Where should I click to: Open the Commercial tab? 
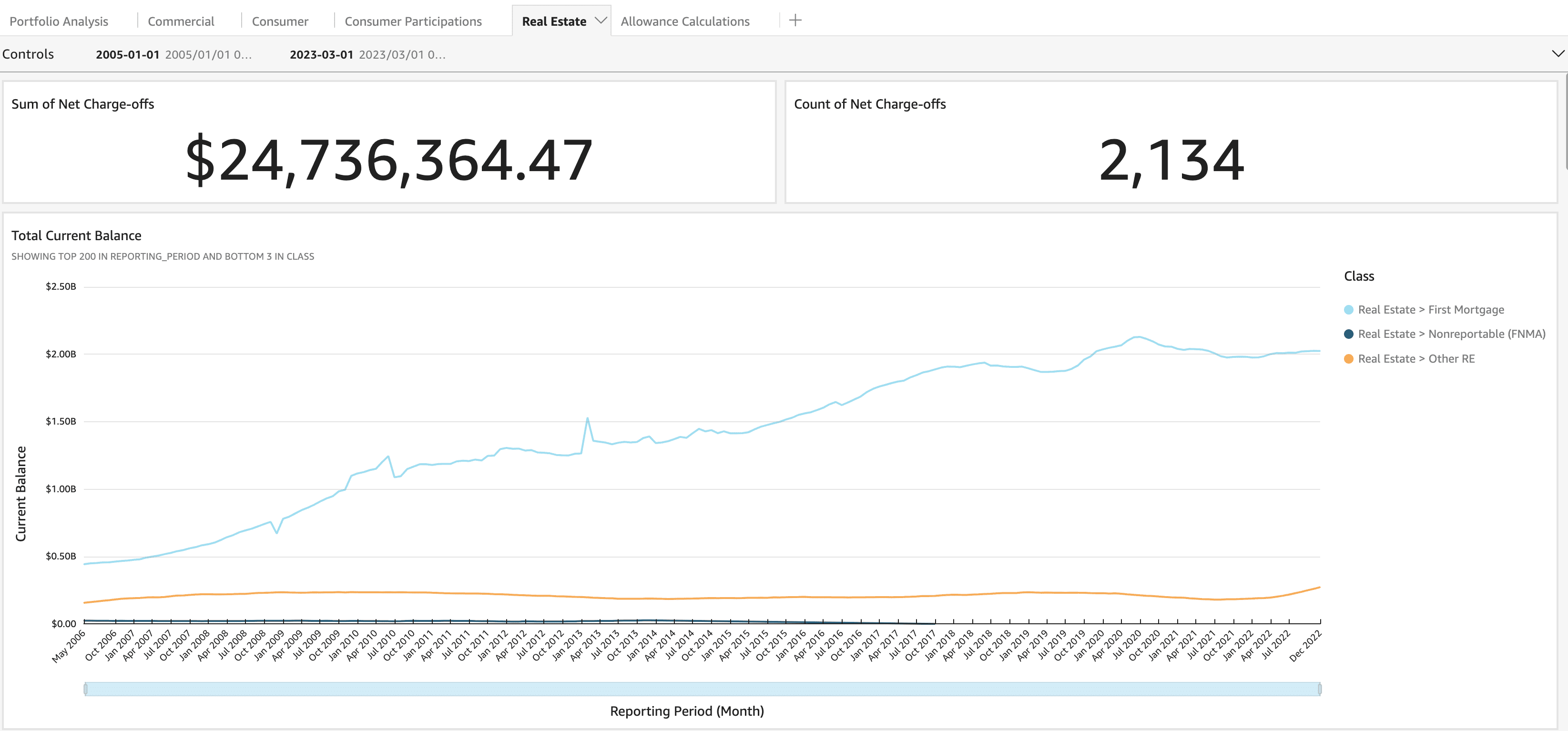181,21
